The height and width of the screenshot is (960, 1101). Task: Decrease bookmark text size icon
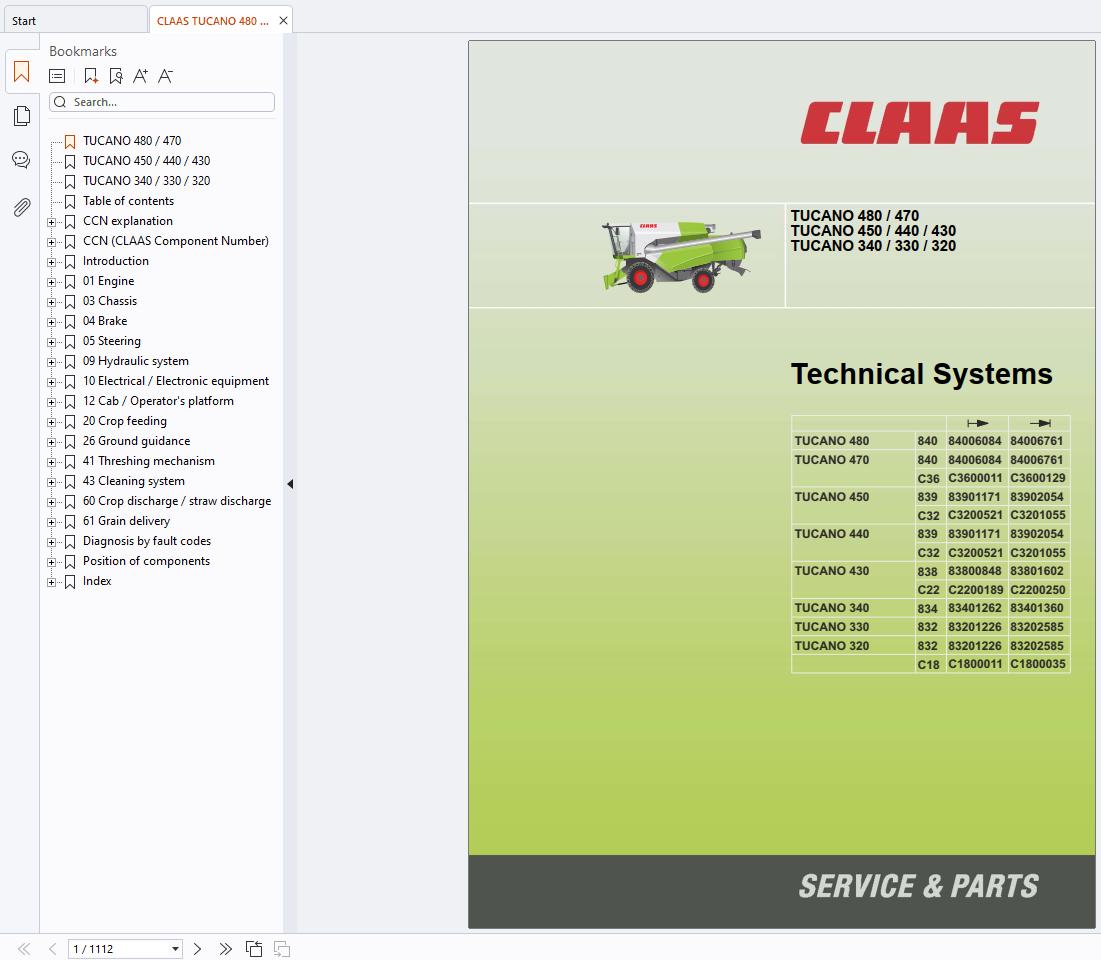click(x=165, y=76)
